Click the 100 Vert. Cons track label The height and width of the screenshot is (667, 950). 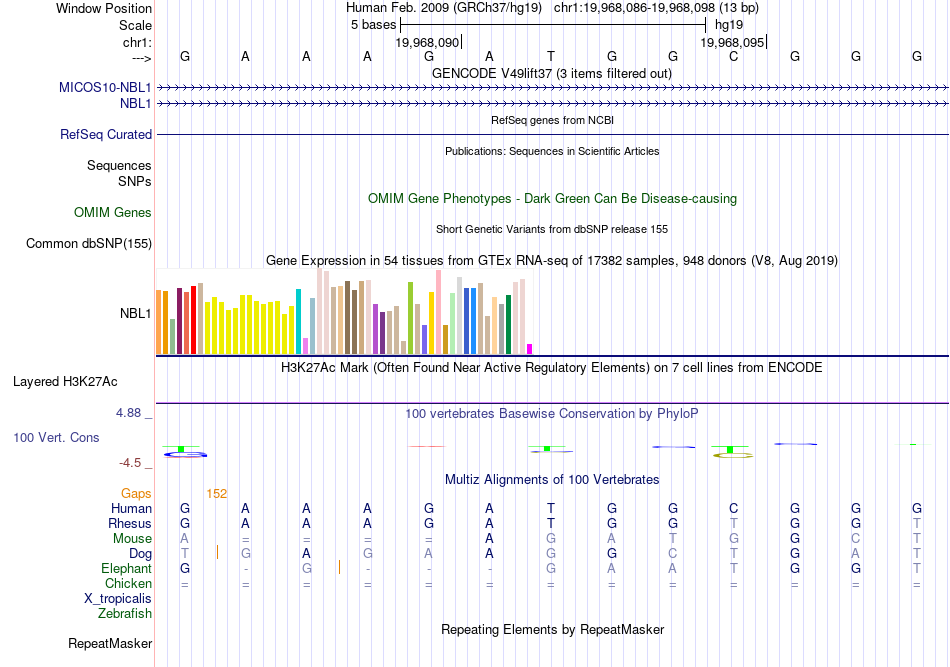[56, 437]
